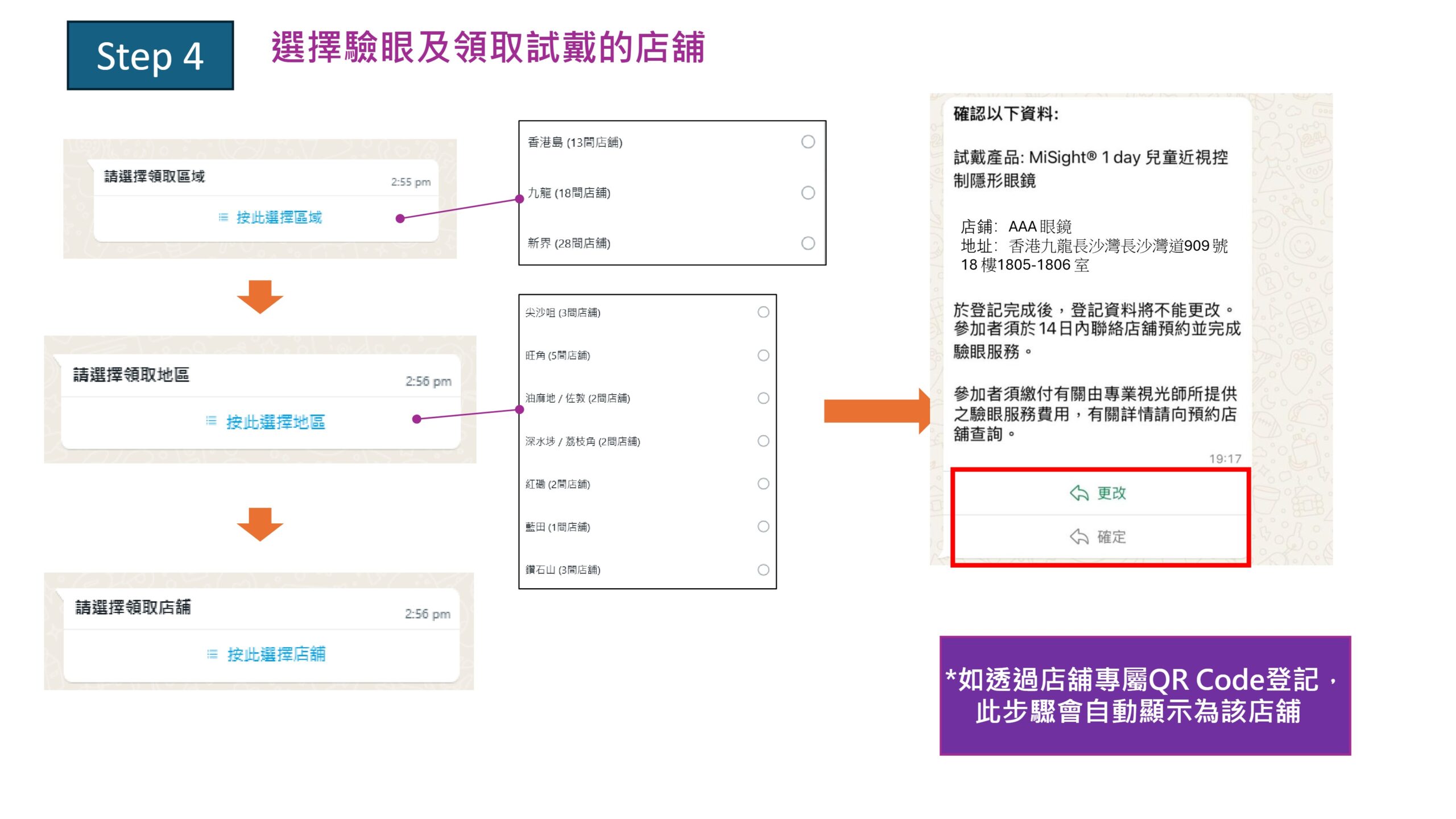Viewport: 1456px width, 819px height.
Task: Click the 香港島 (13間店舖) row label
Action: tap(575, 142)
